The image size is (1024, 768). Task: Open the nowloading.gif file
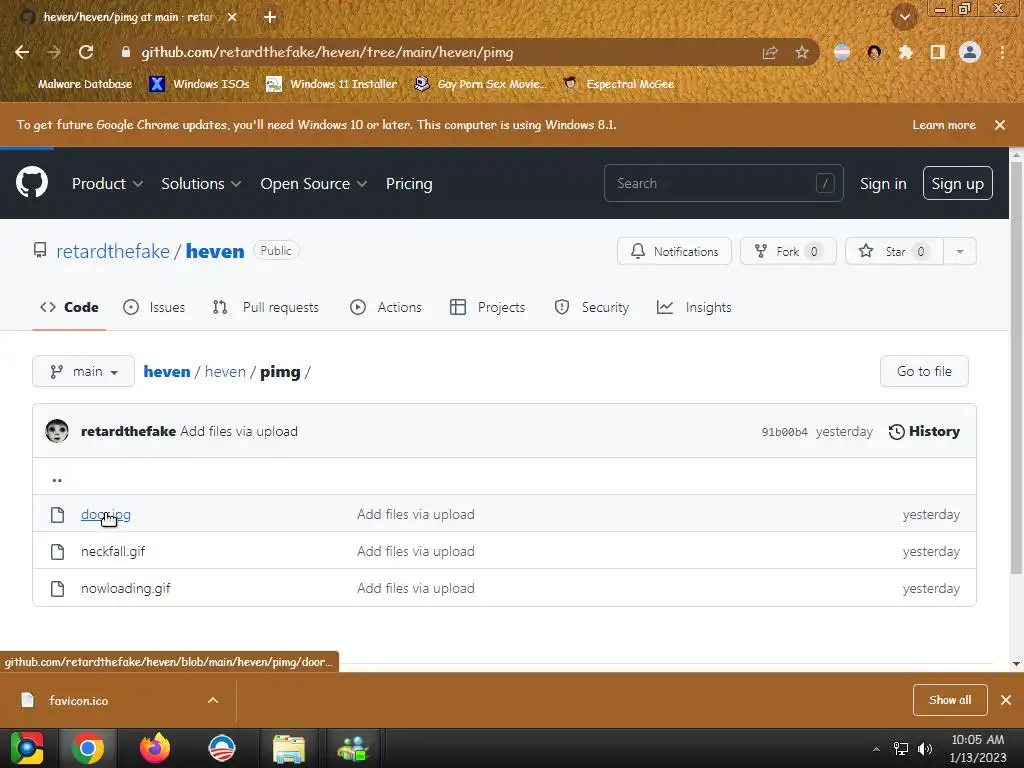(125, 589)
